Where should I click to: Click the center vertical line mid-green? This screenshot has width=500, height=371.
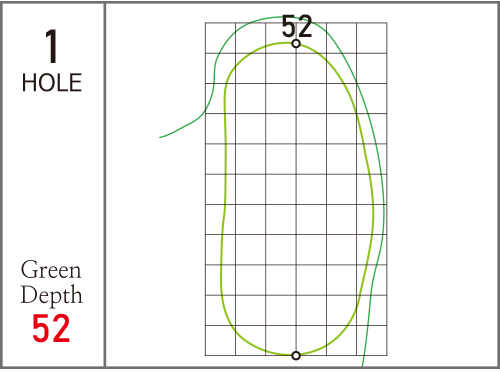coord(296,200)
